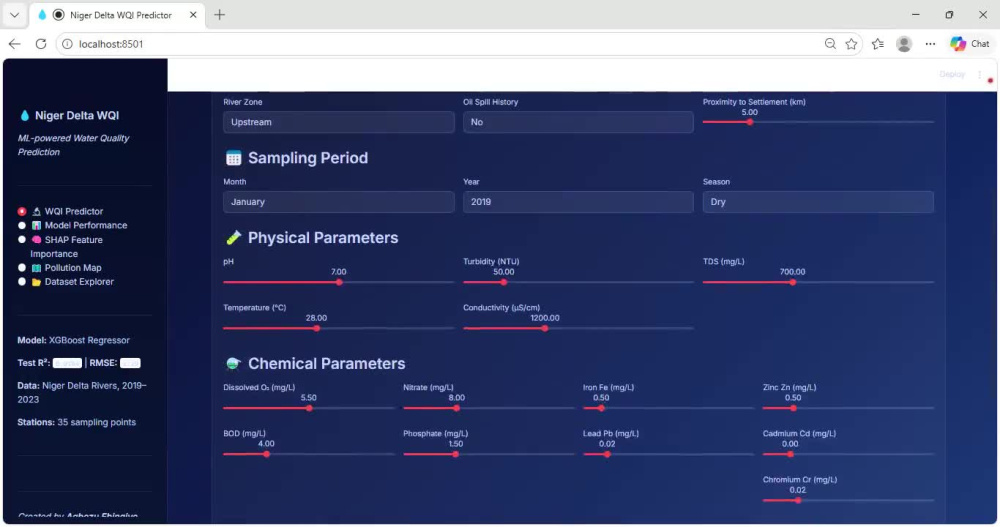Open the Season dropdown showing Dry

[x=818, y=202]
